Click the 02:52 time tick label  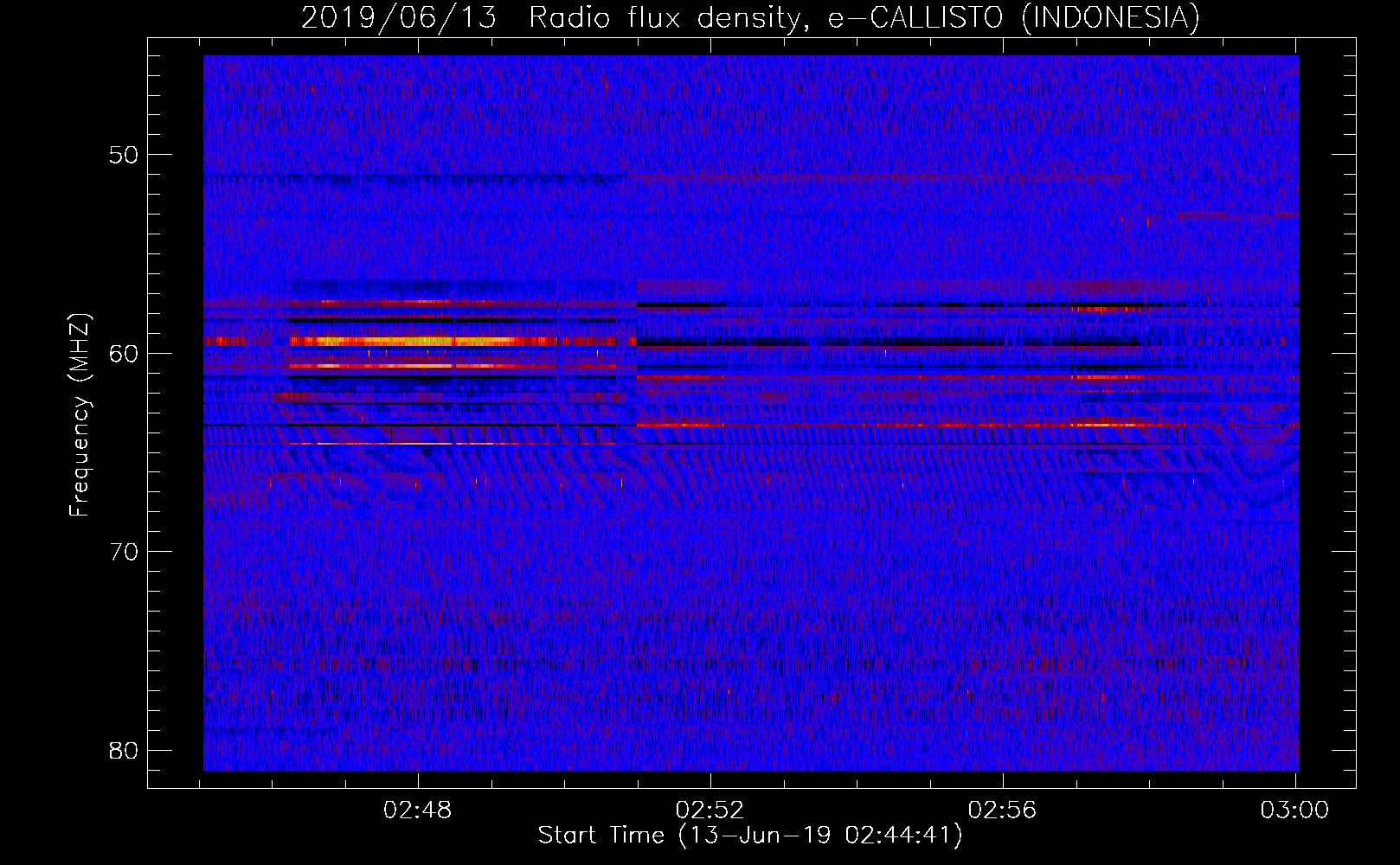[x=710, y=810]
